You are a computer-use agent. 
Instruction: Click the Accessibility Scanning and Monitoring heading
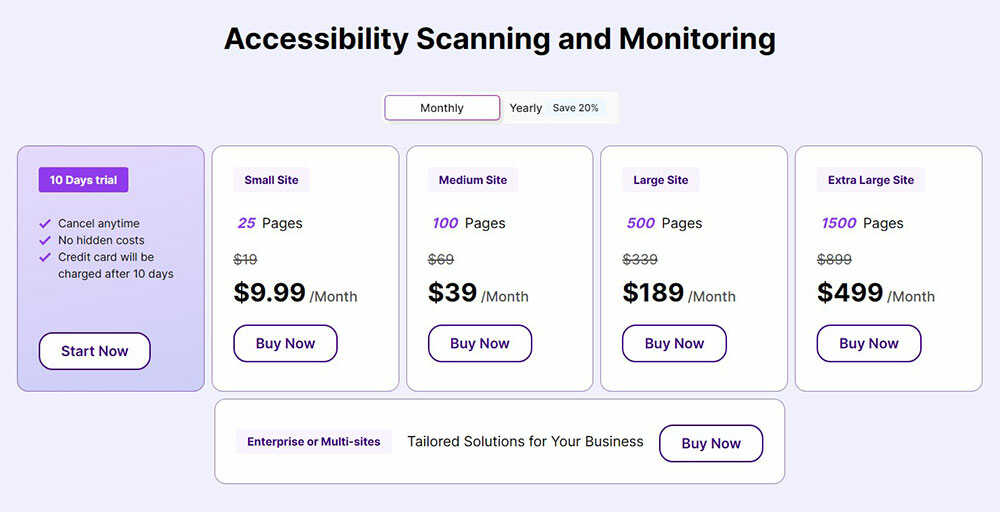point(500,39)
